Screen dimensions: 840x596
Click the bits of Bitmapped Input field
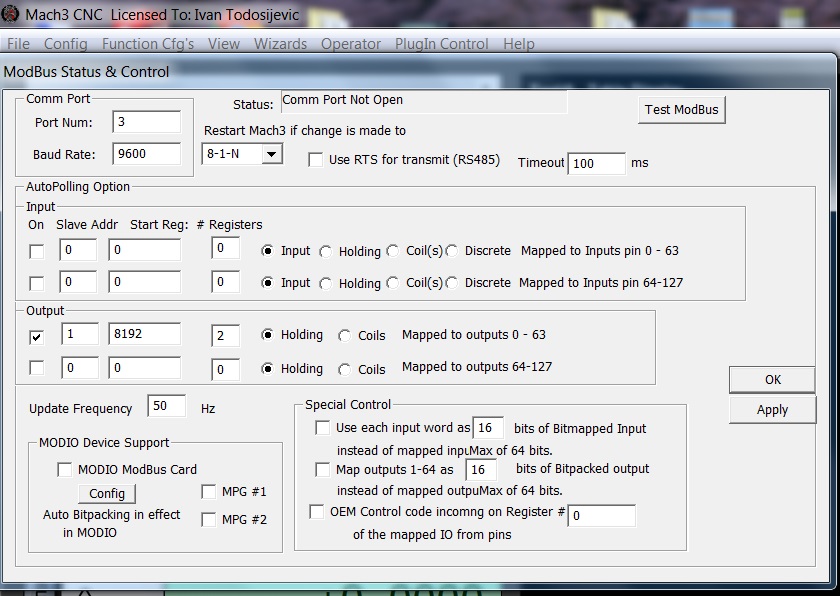tap(488, 428)
